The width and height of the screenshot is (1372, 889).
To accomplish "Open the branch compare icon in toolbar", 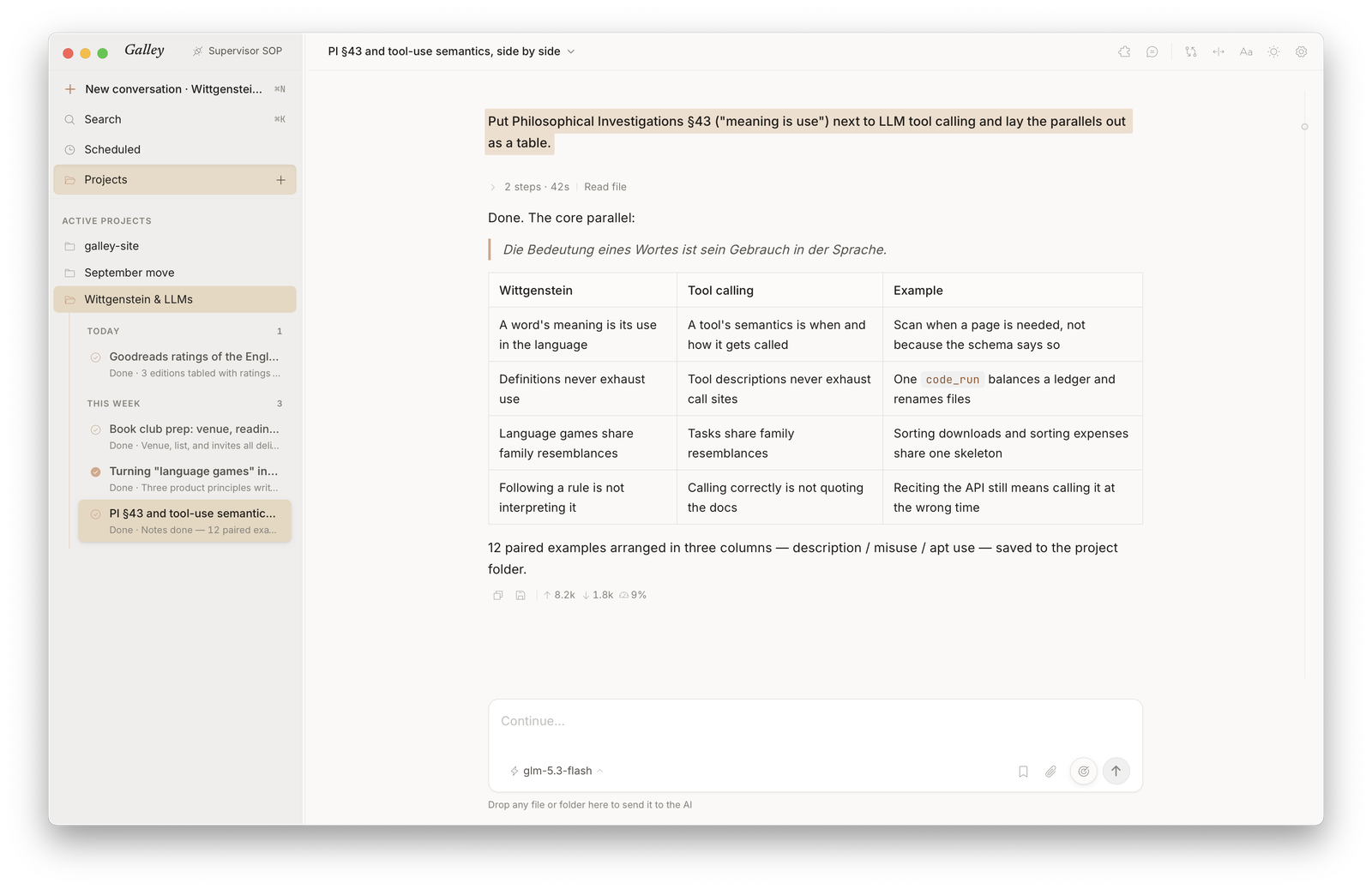I will tap(1191, 51).
